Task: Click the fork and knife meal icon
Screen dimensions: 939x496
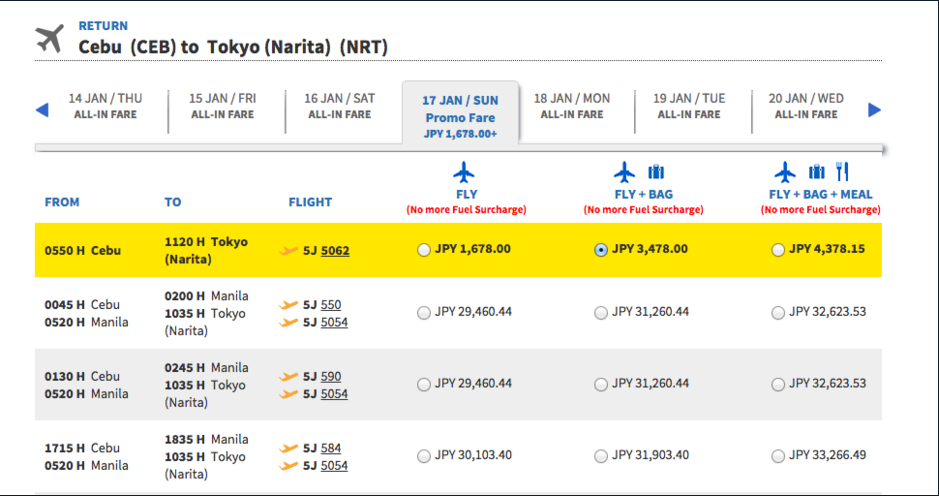Action: pyautogui.click(x=843, y=172)
